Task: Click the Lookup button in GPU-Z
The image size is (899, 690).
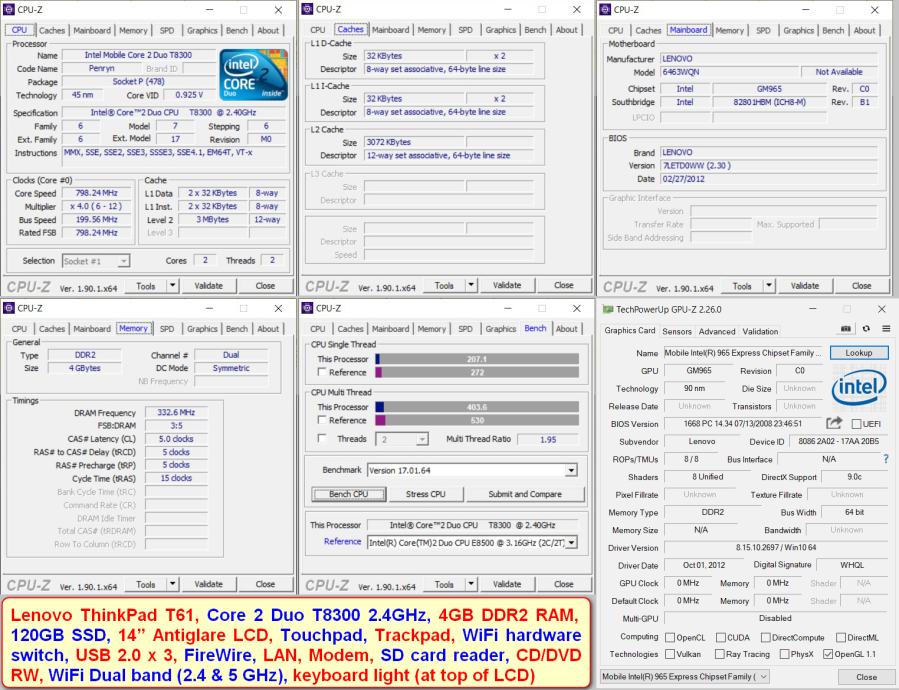Action: pyautogui.click(x=858, y=353)
